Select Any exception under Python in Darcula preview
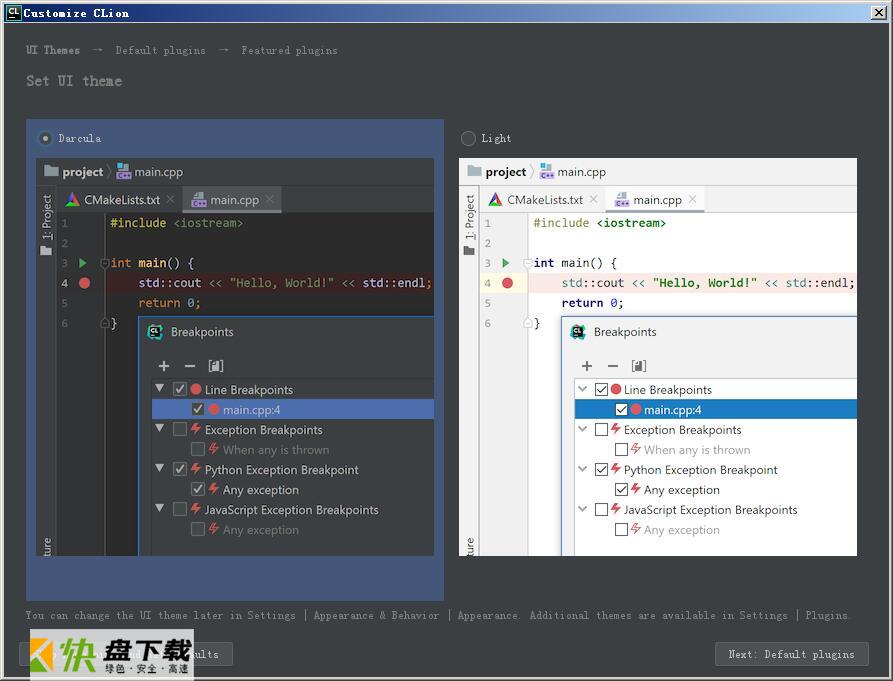Screen dimensions: 893x681 click(x=261, y=490)
